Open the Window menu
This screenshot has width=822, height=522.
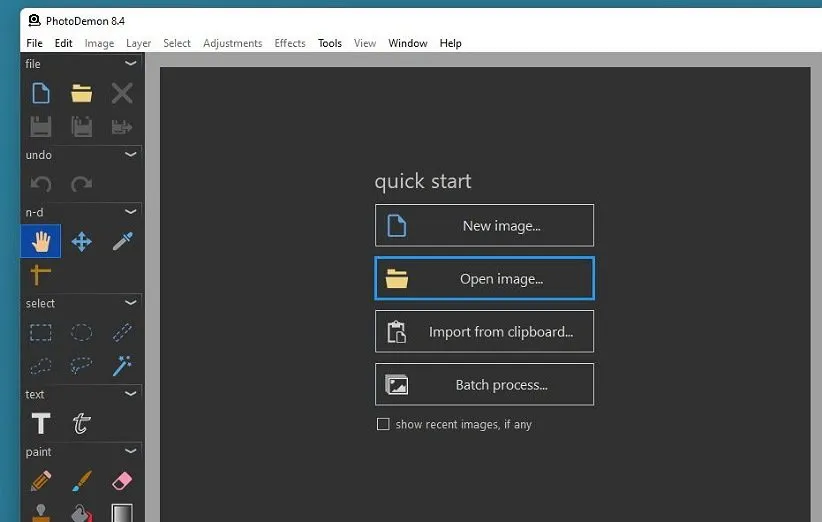tap(407, 43)
